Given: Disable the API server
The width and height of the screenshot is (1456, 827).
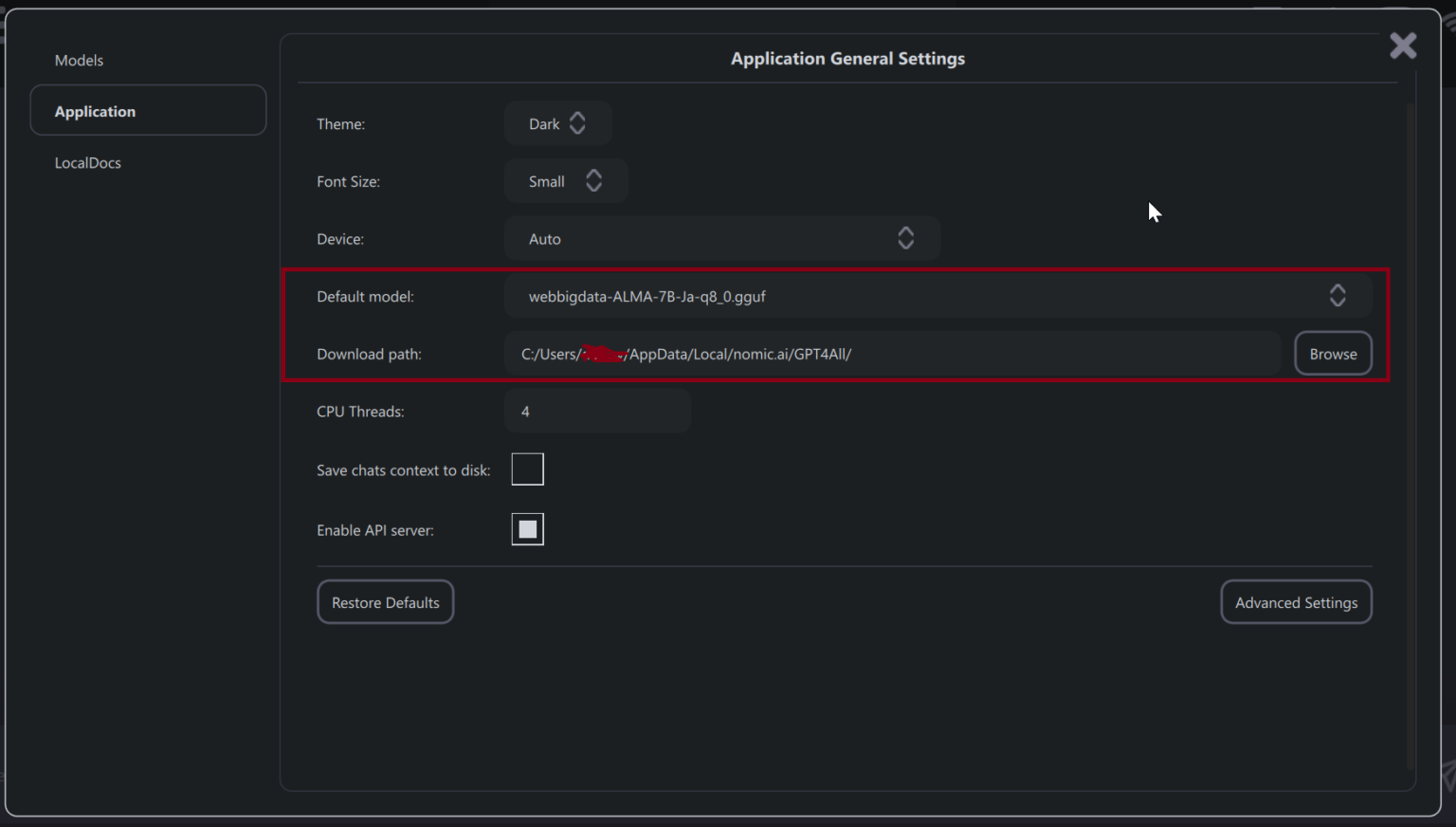Looking at the screenshot, I should [x=527, y=529].
